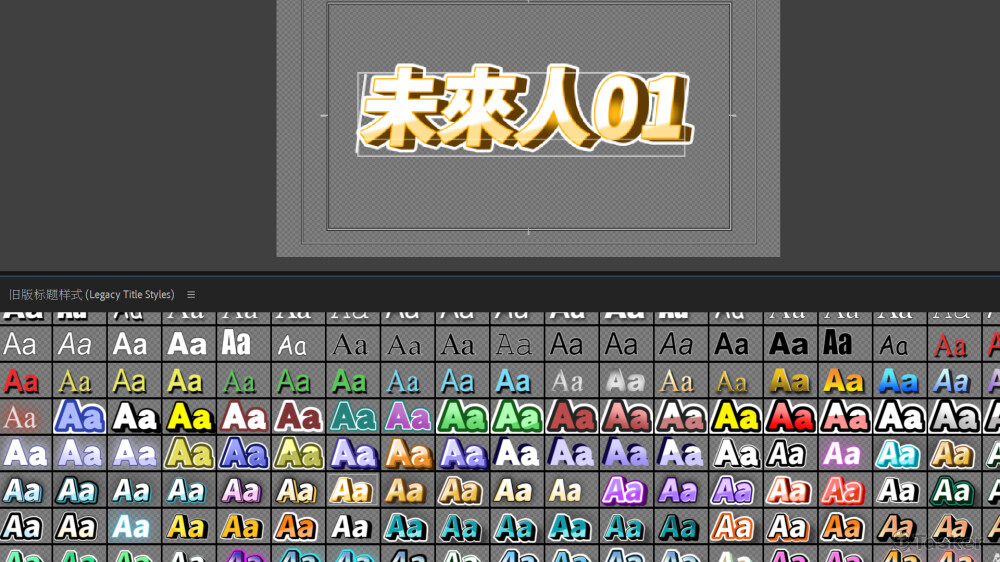
Task: Click the golden 未來人01 title text
Action: tap(524, 110)
